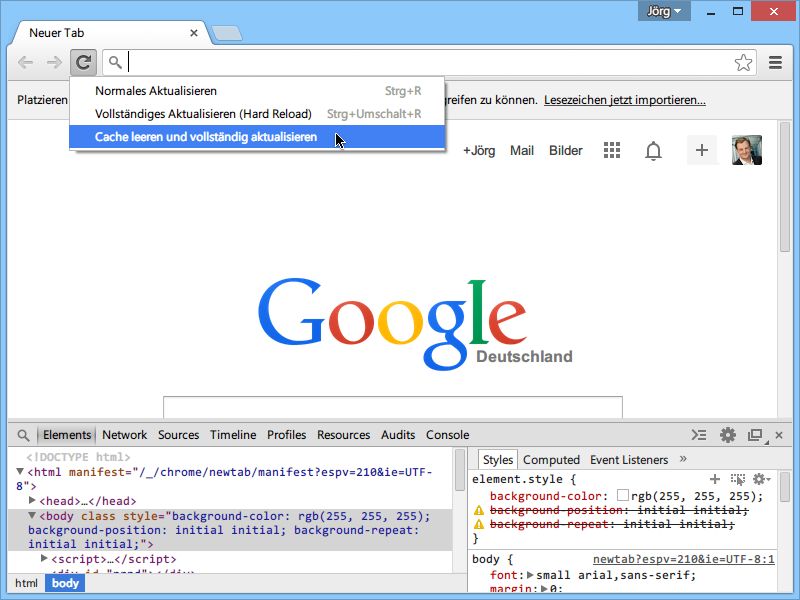Collapse the body element node
Viewport: 800px width, 600px height.
[x=32, y=515]
